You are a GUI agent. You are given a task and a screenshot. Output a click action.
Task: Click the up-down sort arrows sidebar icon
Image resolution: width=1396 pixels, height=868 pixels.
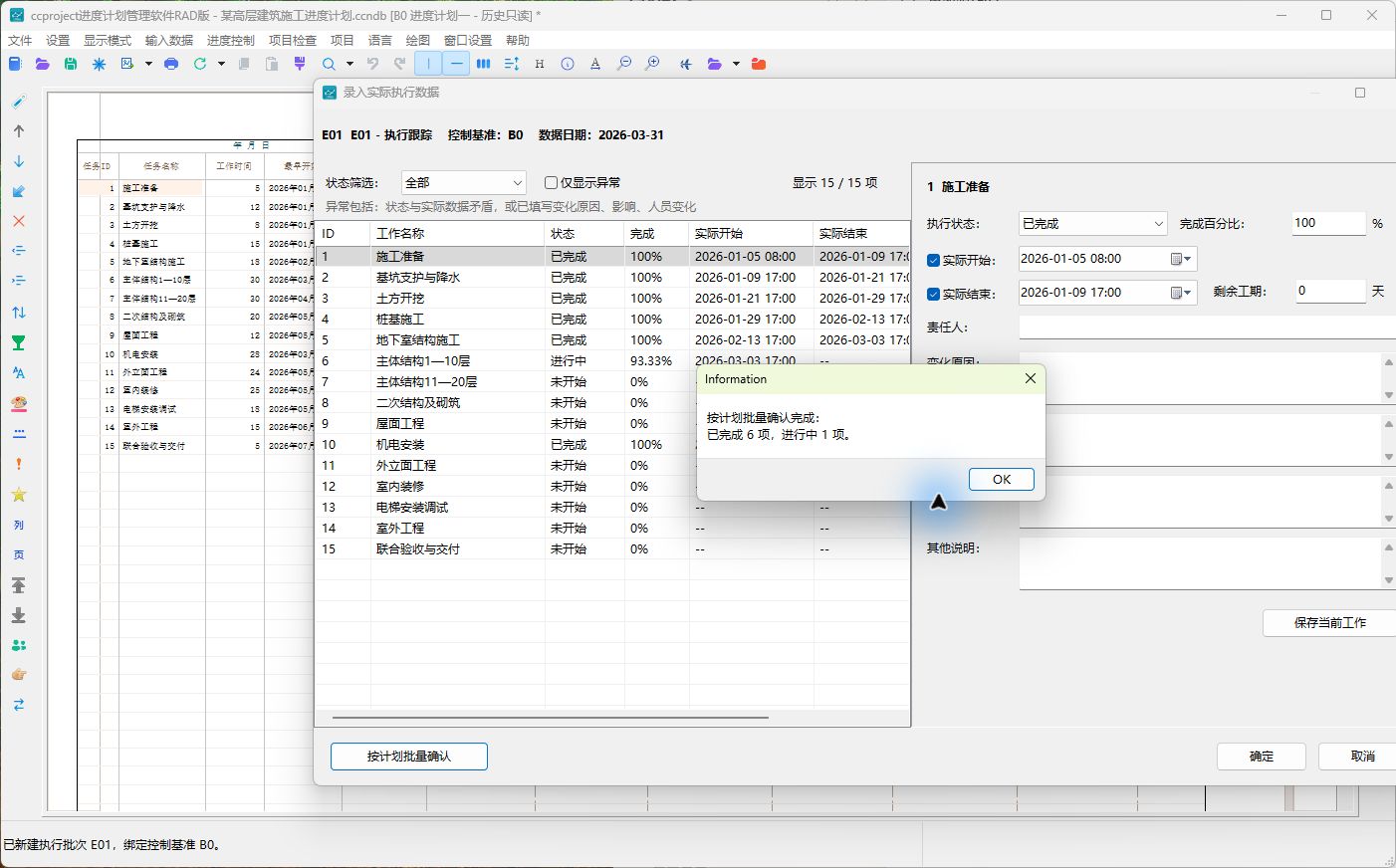pyautogui.click(x=19, y=313)
